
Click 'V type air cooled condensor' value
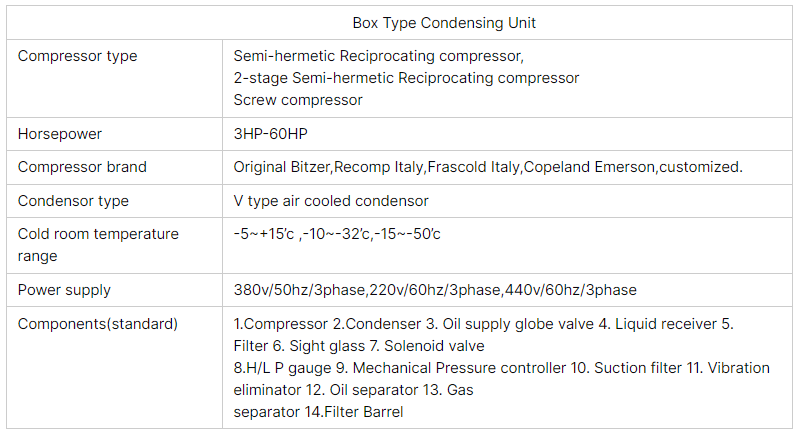pyautogui.click(x=331, y=201)
